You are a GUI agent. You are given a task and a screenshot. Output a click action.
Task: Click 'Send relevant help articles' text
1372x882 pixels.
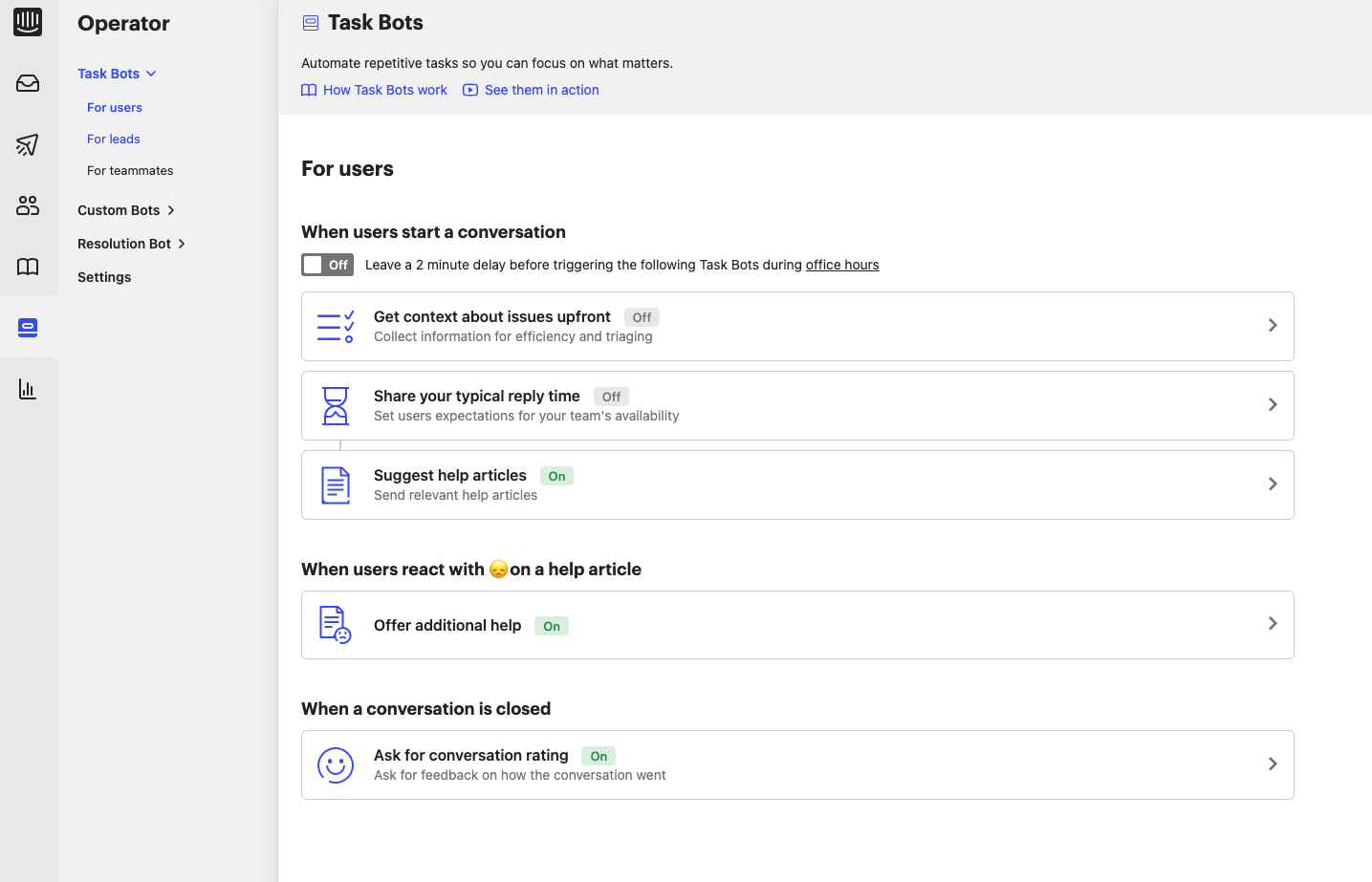[455, 495]
